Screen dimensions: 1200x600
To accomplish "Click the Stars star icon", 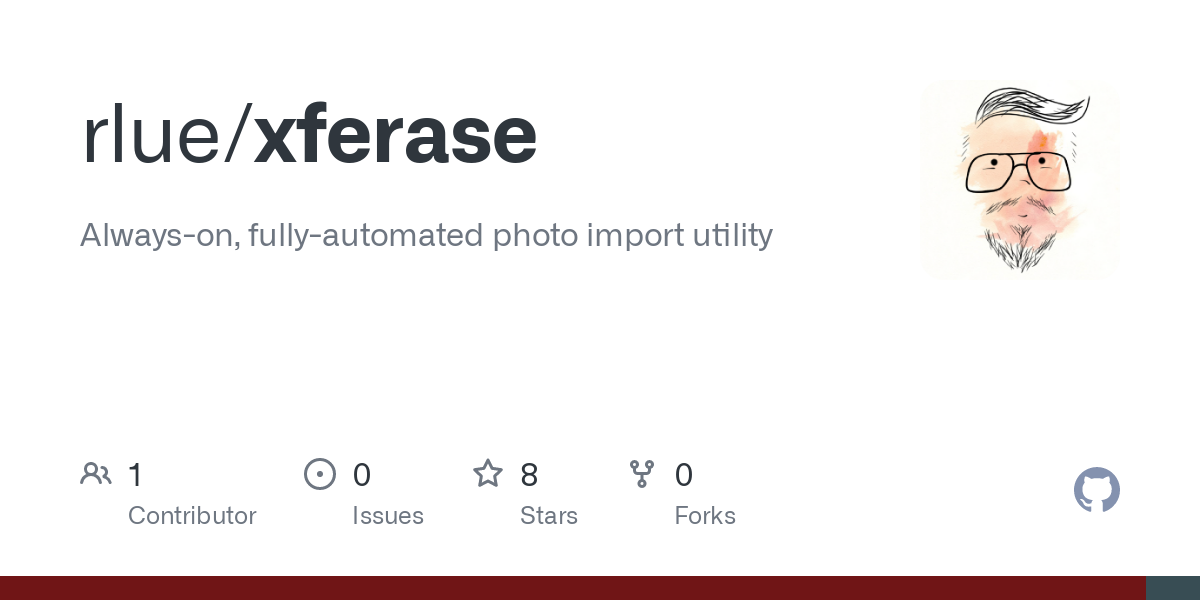I will point(488,473).
